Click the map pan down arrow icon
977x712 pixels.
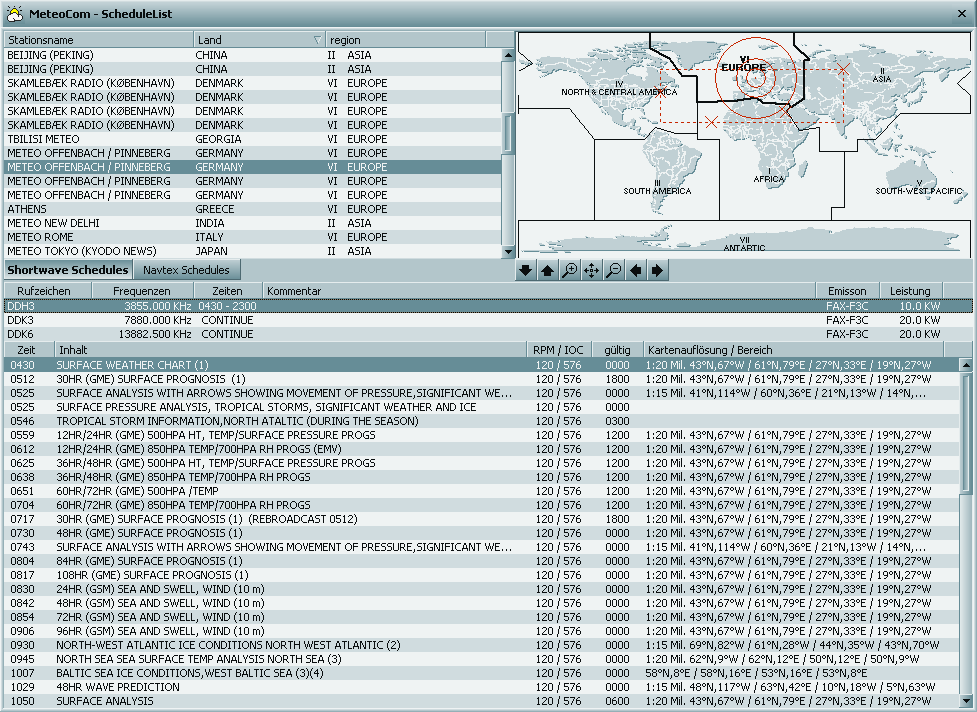(526, 271)
